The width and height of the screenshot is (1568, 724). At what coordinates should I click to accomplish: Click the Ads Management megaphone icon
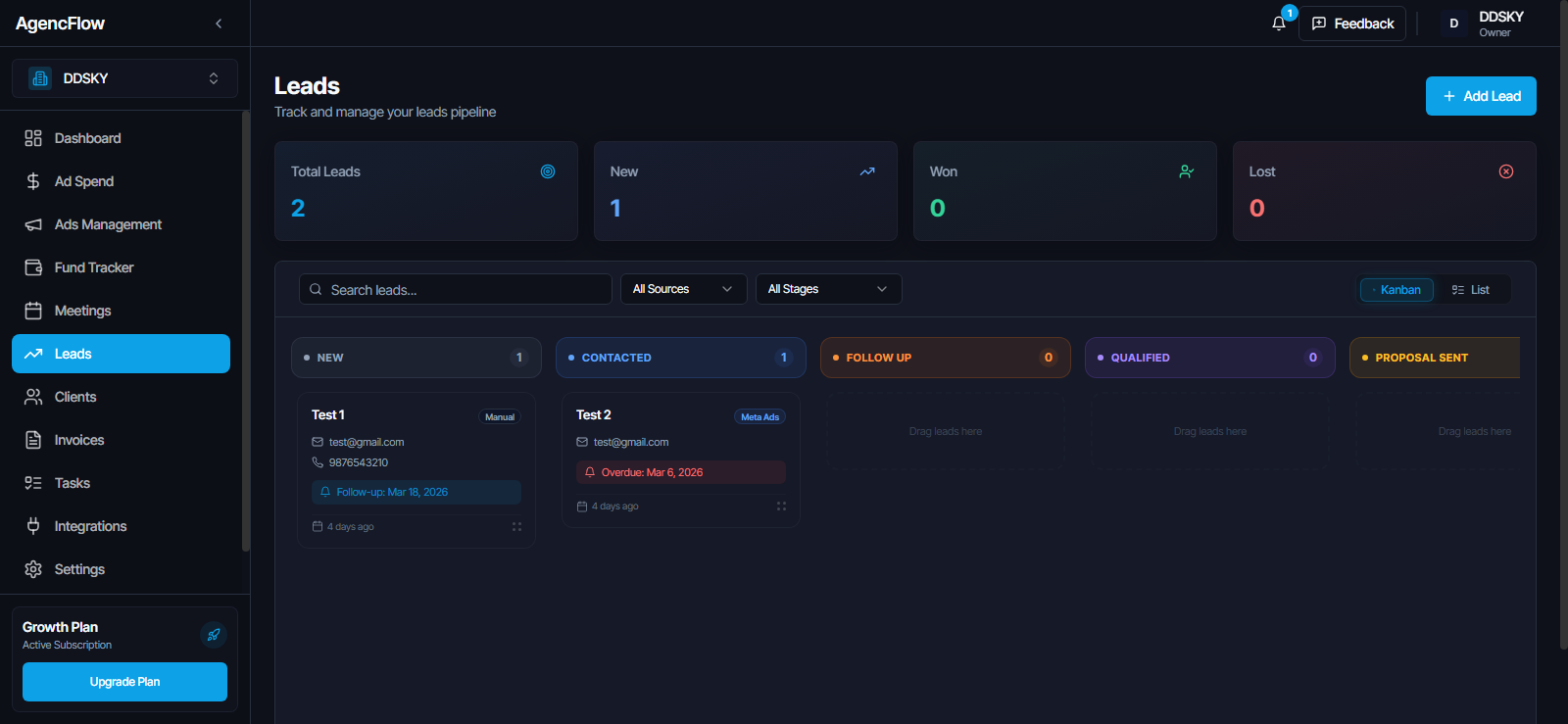(x=33, y=224)
